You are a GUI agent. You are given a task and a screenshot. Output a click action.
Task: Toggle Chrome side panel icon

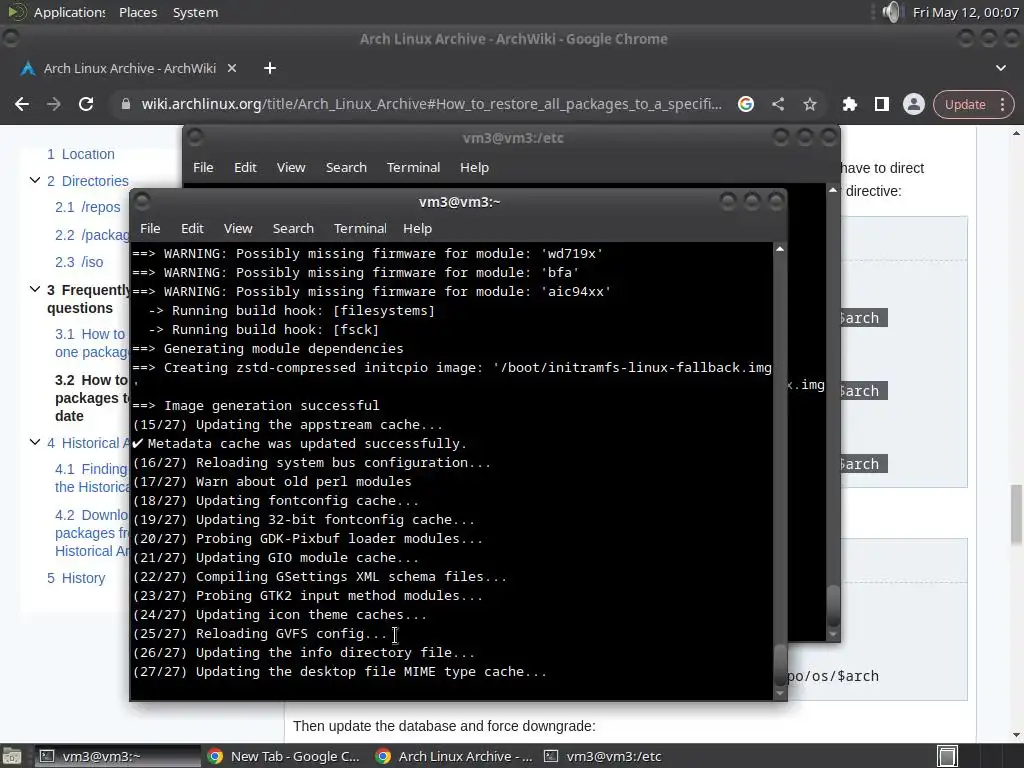click(x=882, y=104)
